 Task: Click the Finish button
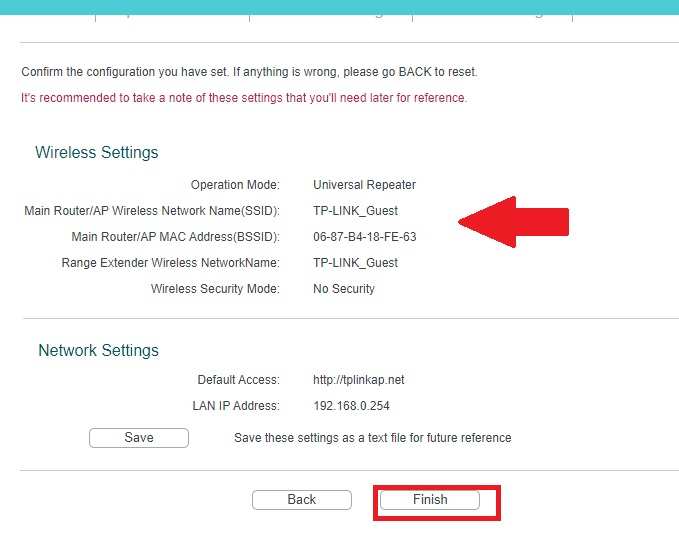pyautogui.click(x=430, y=500)
